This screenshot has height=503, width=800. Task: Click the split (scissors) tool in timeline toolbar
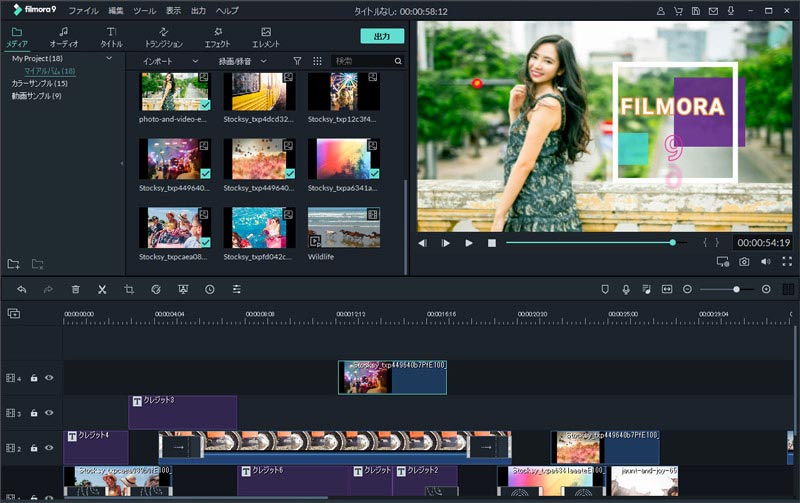102,289
